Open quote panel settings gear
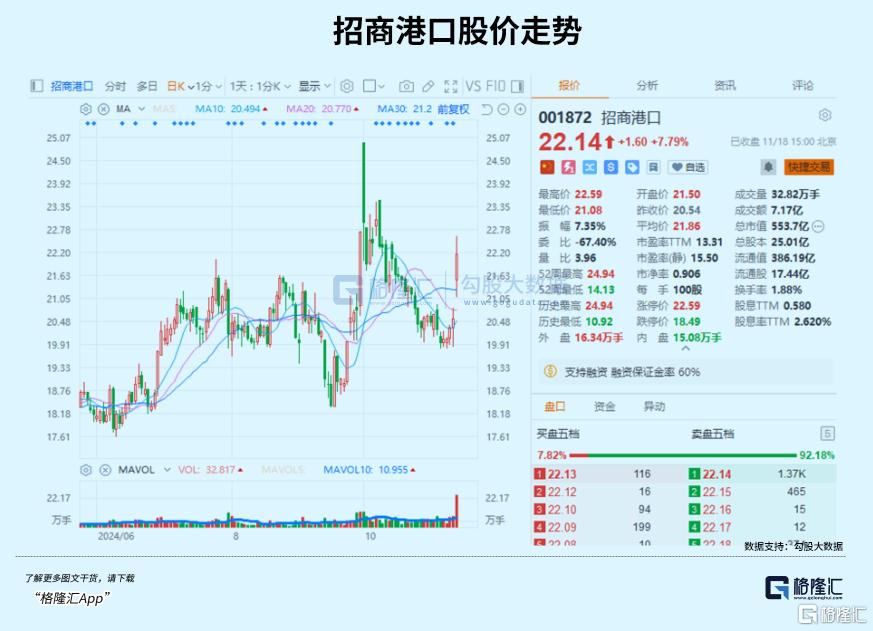 [825, 115]
